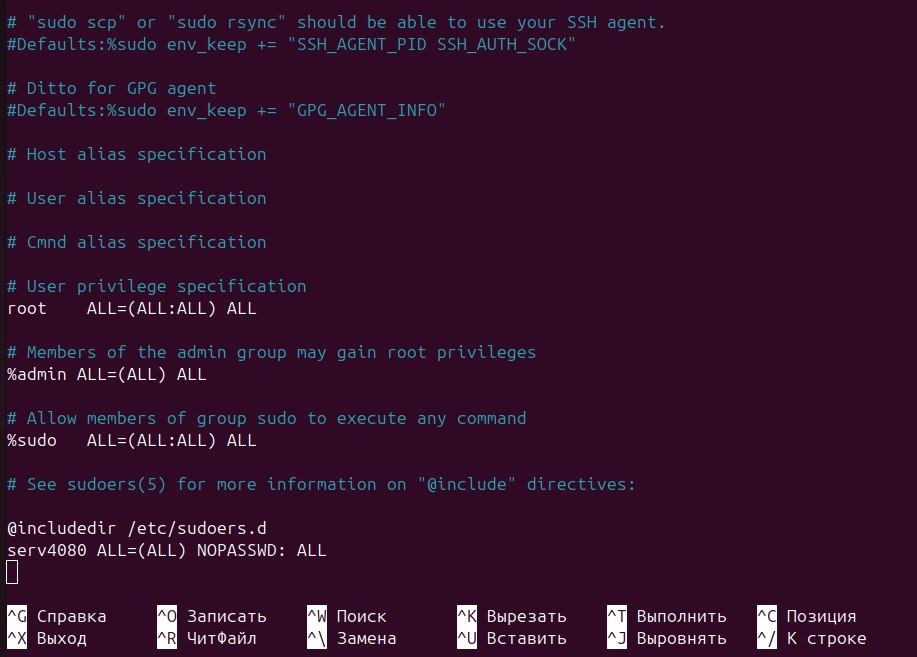Select the ^K Вырезать cut shortcut
This screenshot has width=917, height=657.
[511, 616]
